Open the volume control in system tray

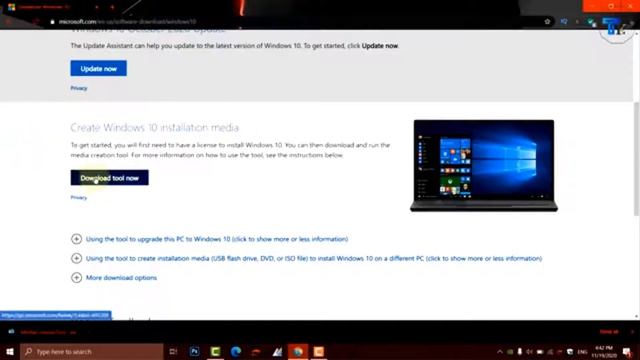[x=529, y=351]
